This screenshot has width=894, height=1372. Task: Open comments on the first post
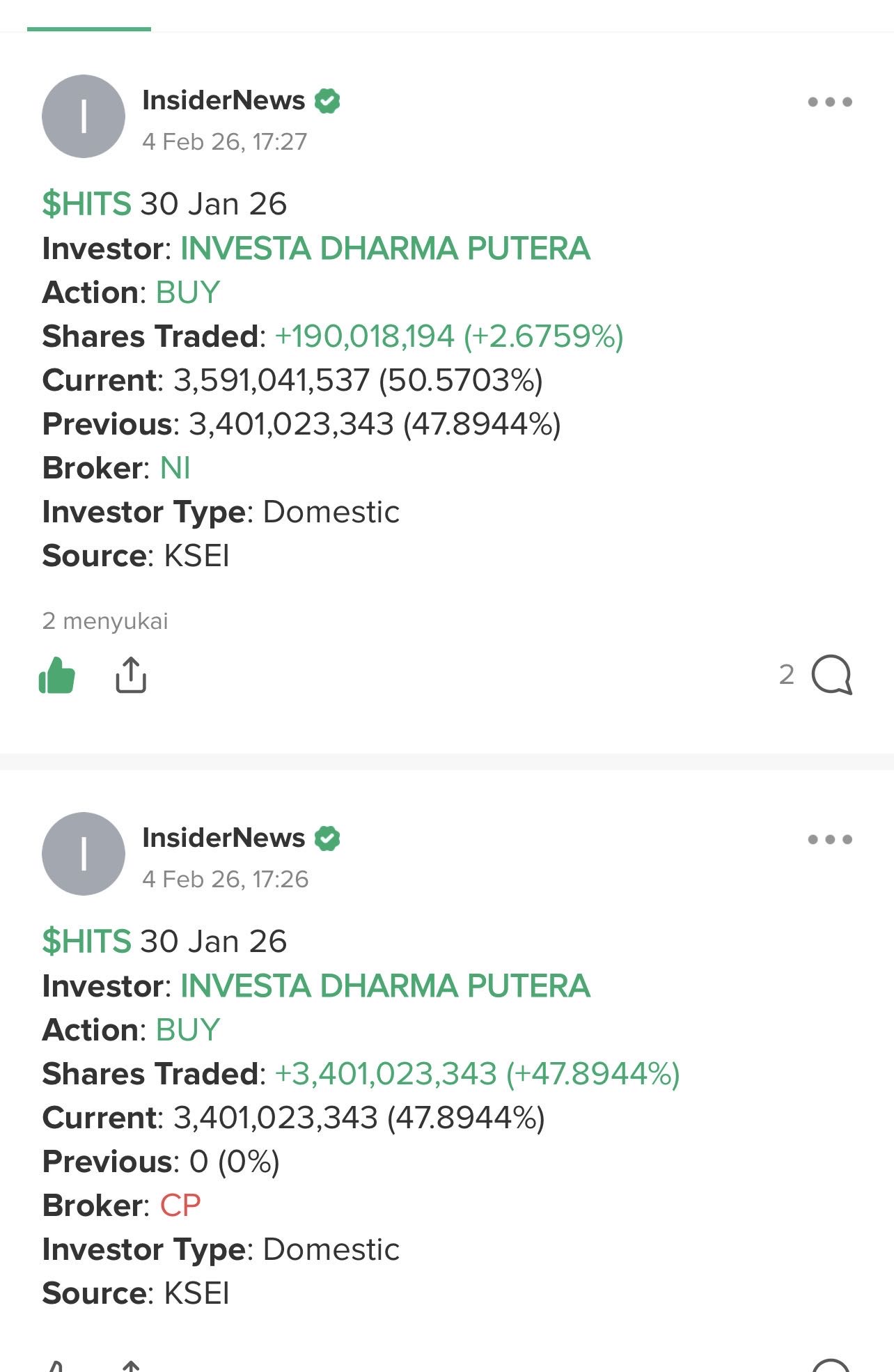coord(831,675)
